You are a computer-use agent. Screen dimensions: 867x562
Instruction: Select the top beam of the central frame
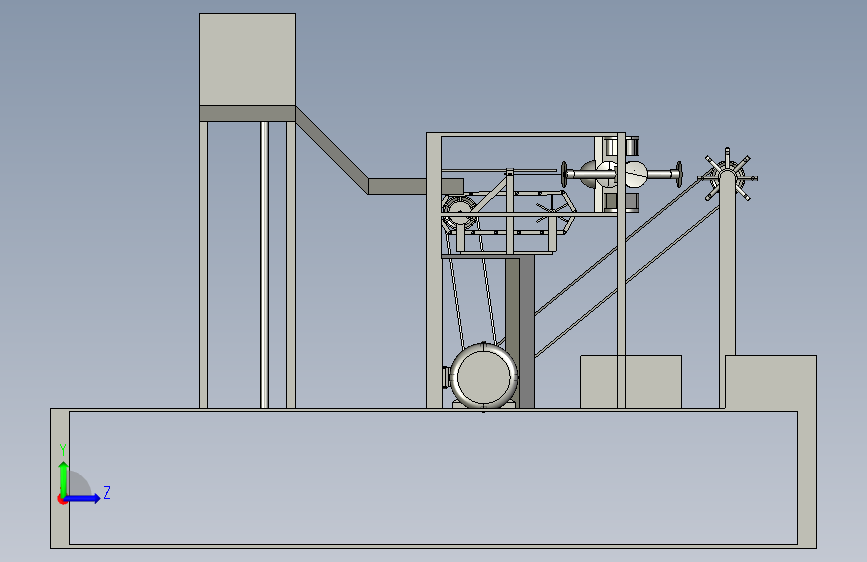pos(526,134)
